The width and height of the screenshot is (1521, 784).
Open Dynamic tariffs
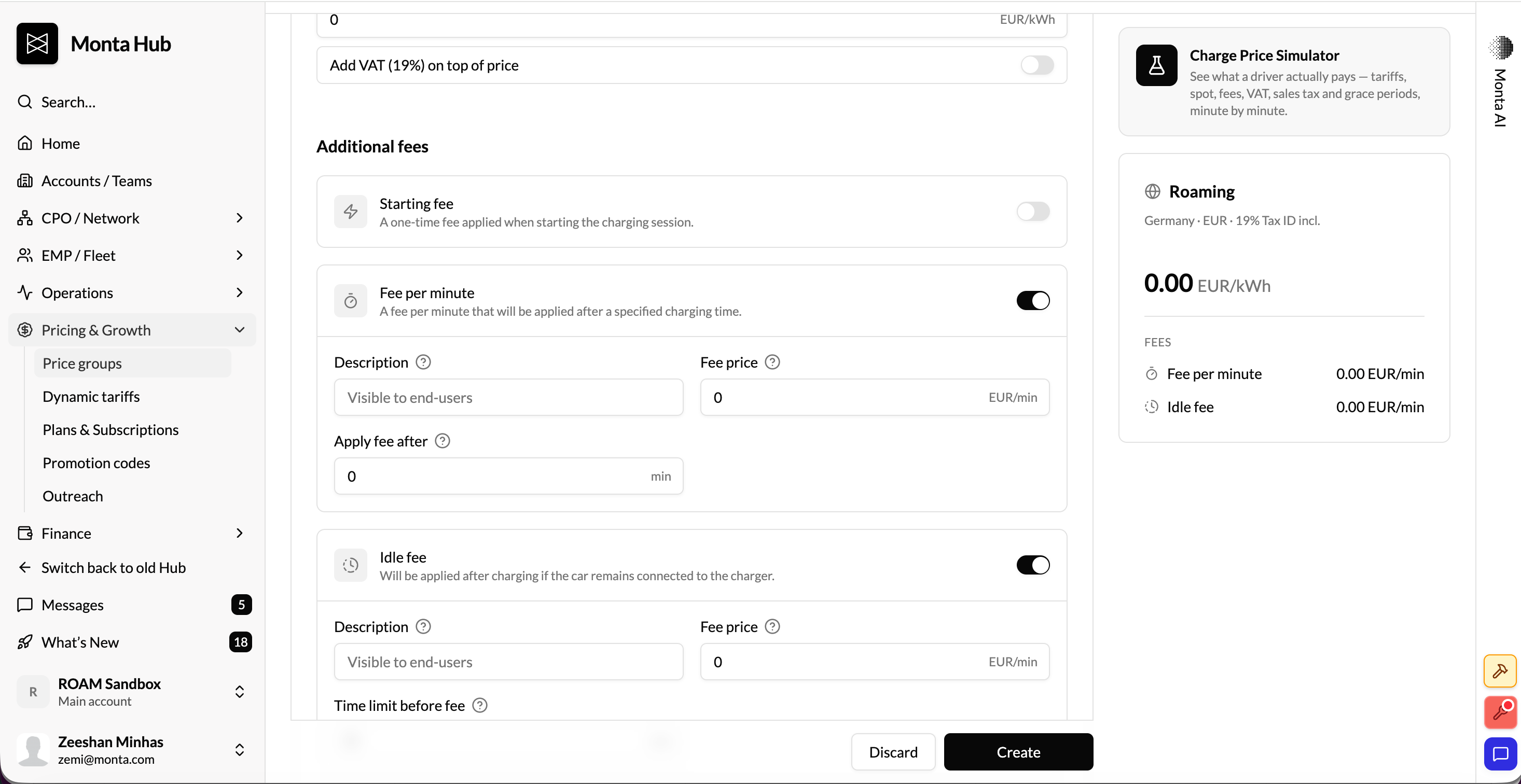tap(132, 397)
